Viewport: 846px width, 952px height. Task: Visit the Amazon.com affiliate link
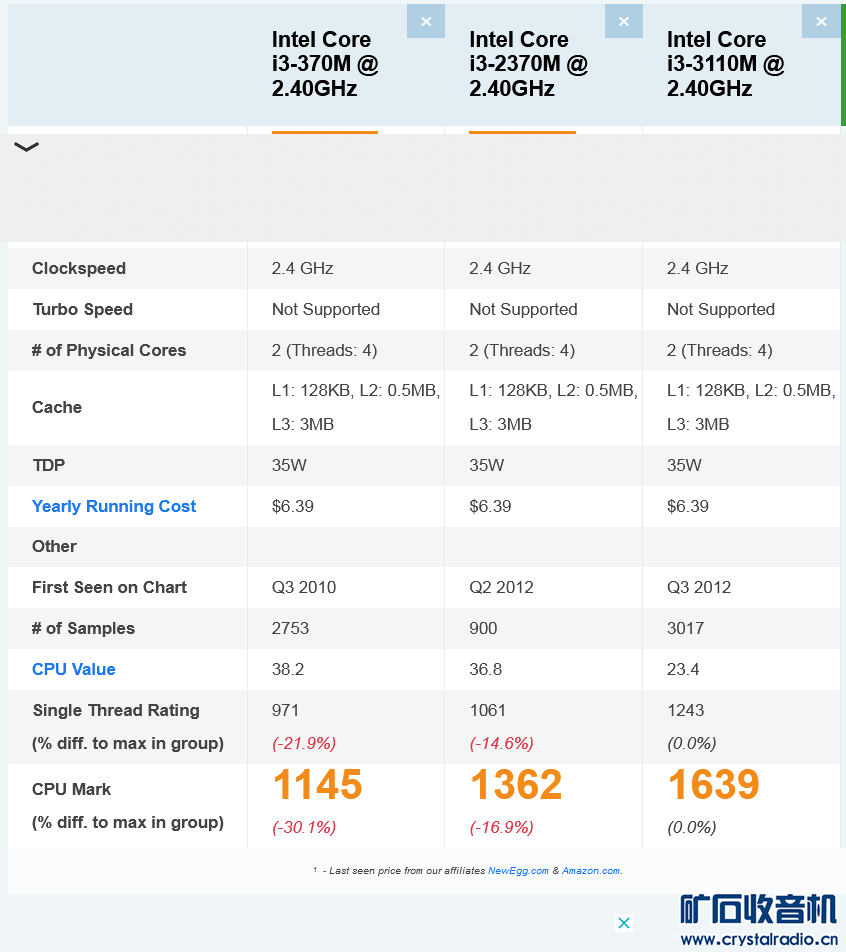click(591, 871)
